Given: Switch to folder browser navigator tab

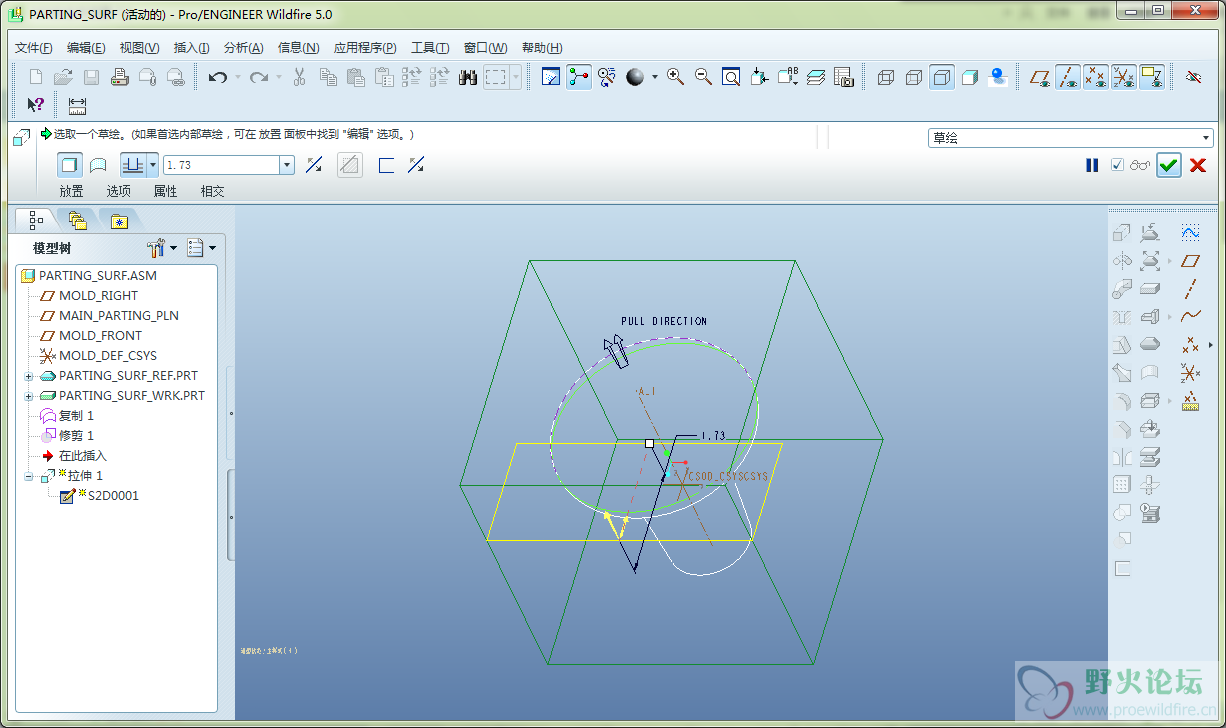Looking at the screenshot, I should (77, 220).
